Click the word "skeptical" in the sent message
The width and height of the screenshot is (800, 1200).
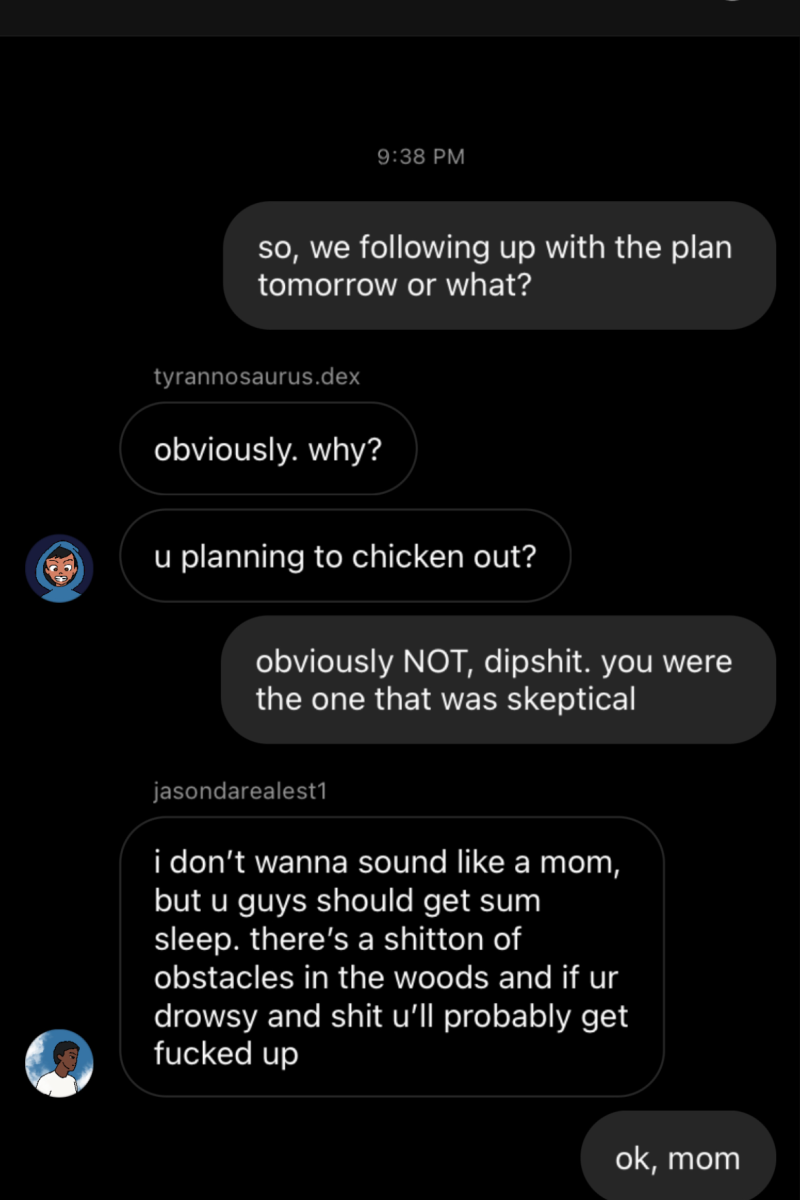pyautogui.click(x=571, y=698)
